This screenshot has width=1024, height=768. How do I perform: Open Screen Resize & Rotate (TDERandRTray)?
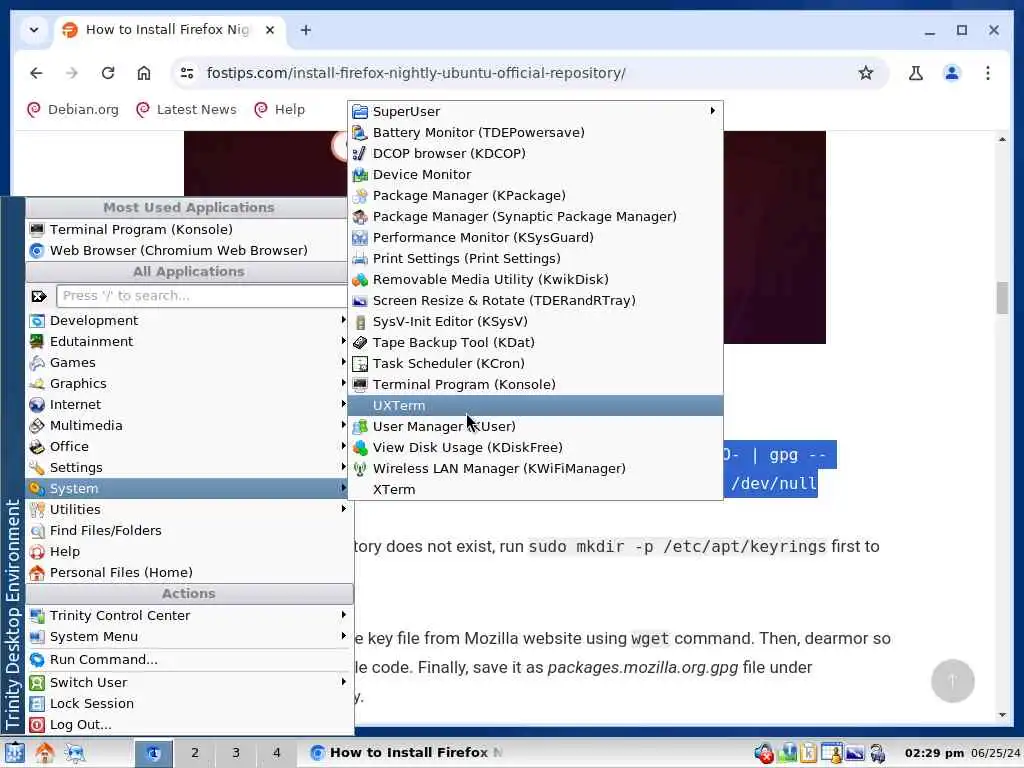(x=535, y=300)
